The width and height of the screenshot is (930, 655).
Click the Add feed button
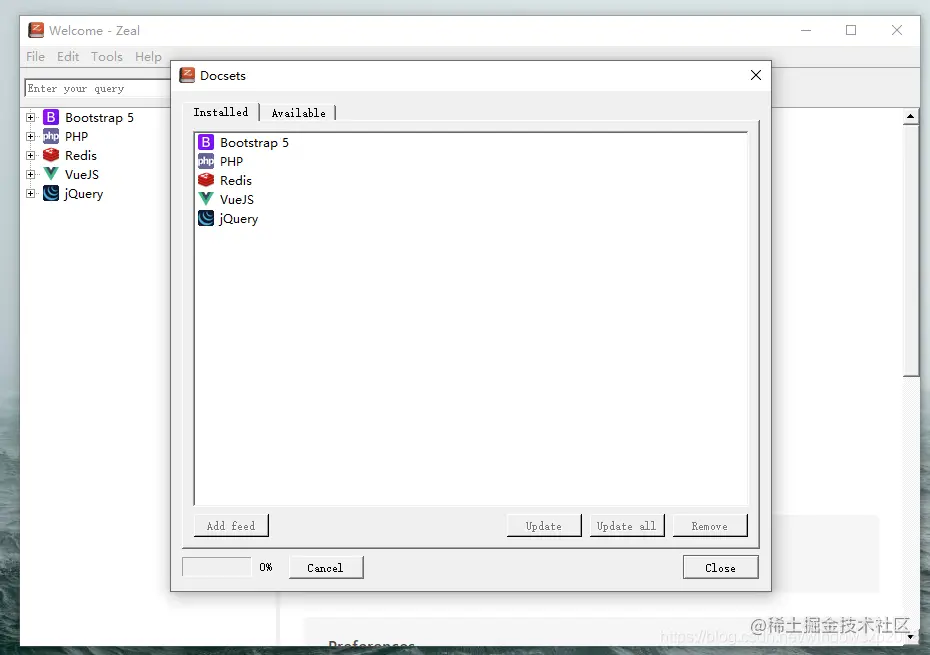click(231, 526)
